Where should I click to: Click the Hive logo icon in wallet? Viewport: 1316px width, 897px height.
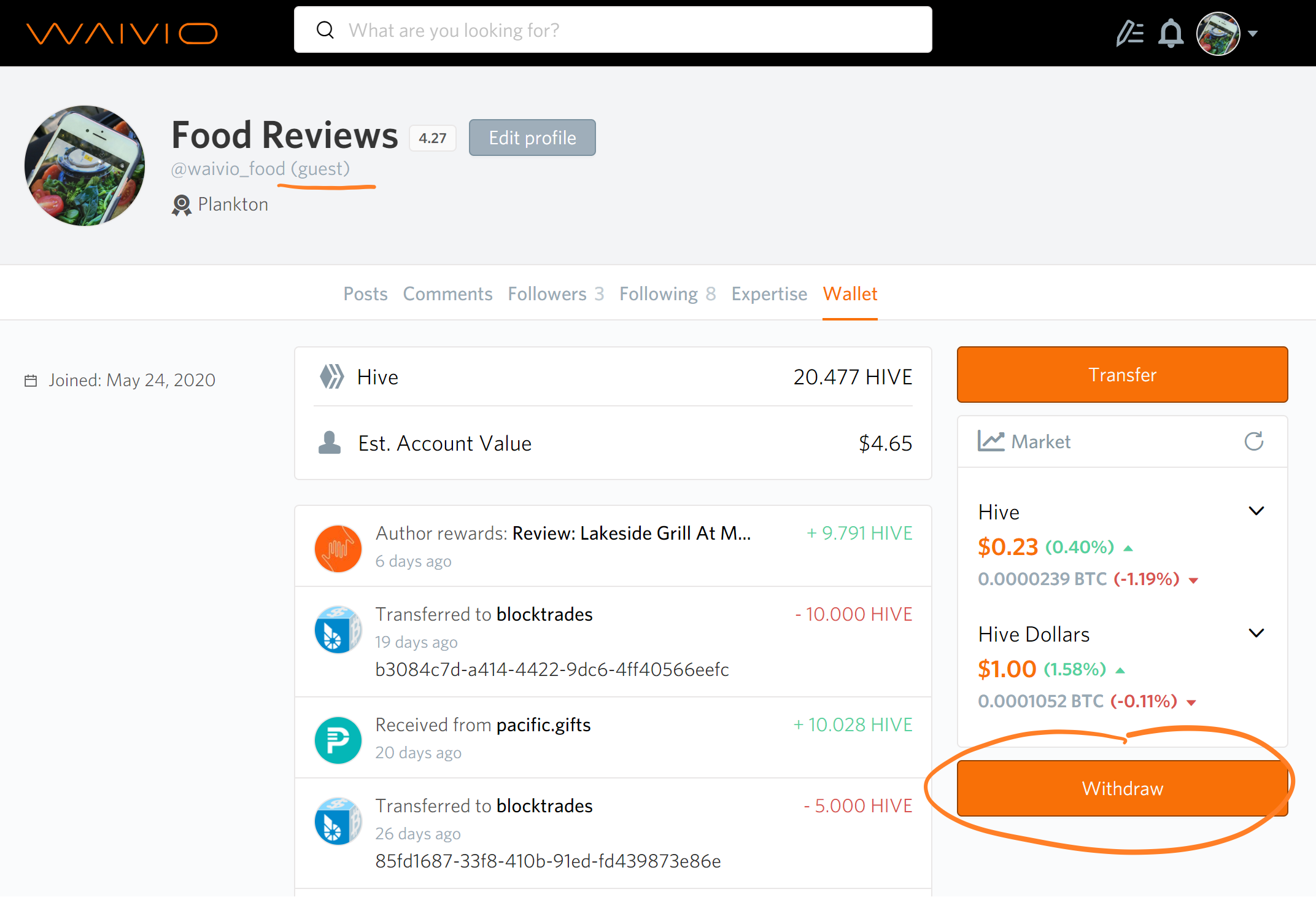pos(332,376)
